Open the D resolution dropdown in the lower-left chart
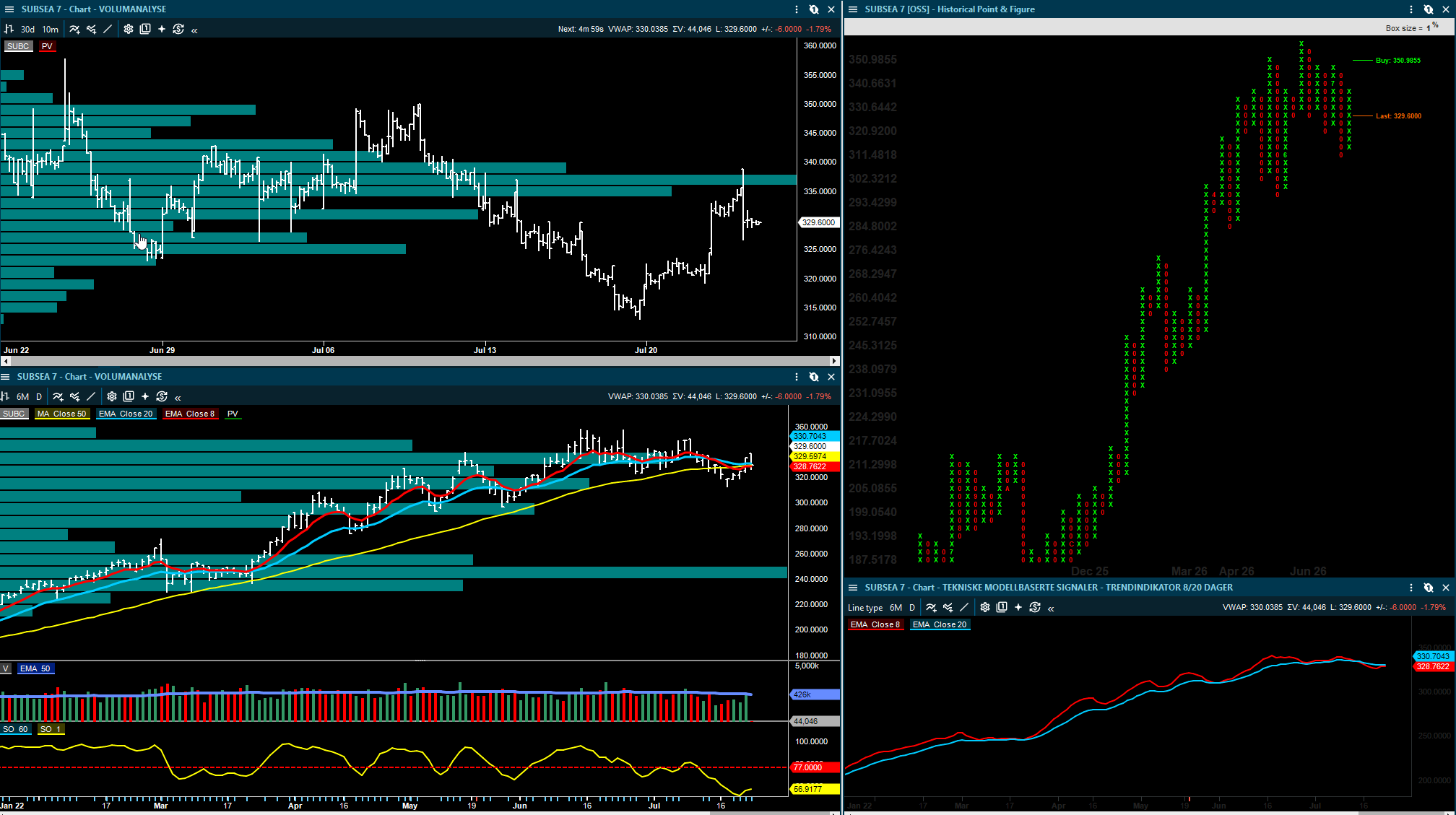The width and height of the screenshot is (1456, 815). click(x=39, y=396)
